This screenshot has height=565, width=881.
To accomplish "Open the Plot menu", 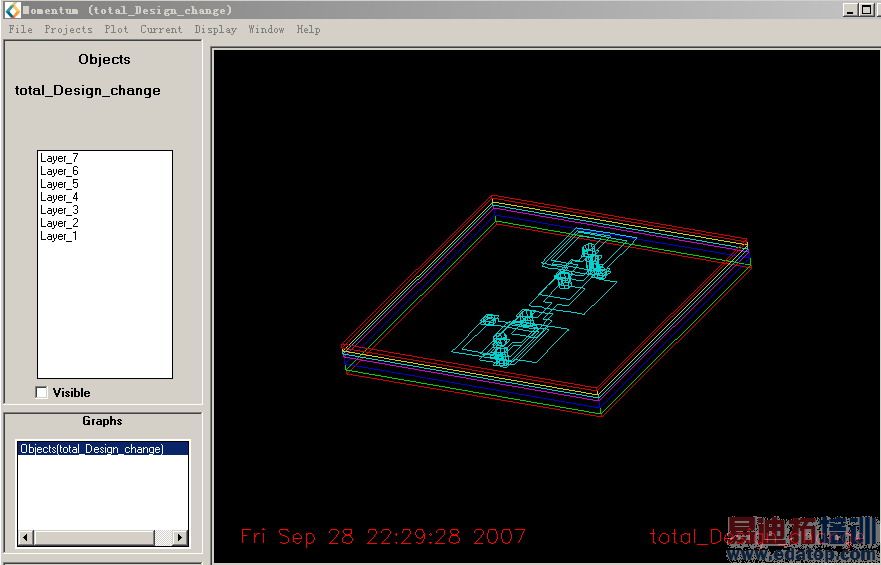I will coord(116,29).
